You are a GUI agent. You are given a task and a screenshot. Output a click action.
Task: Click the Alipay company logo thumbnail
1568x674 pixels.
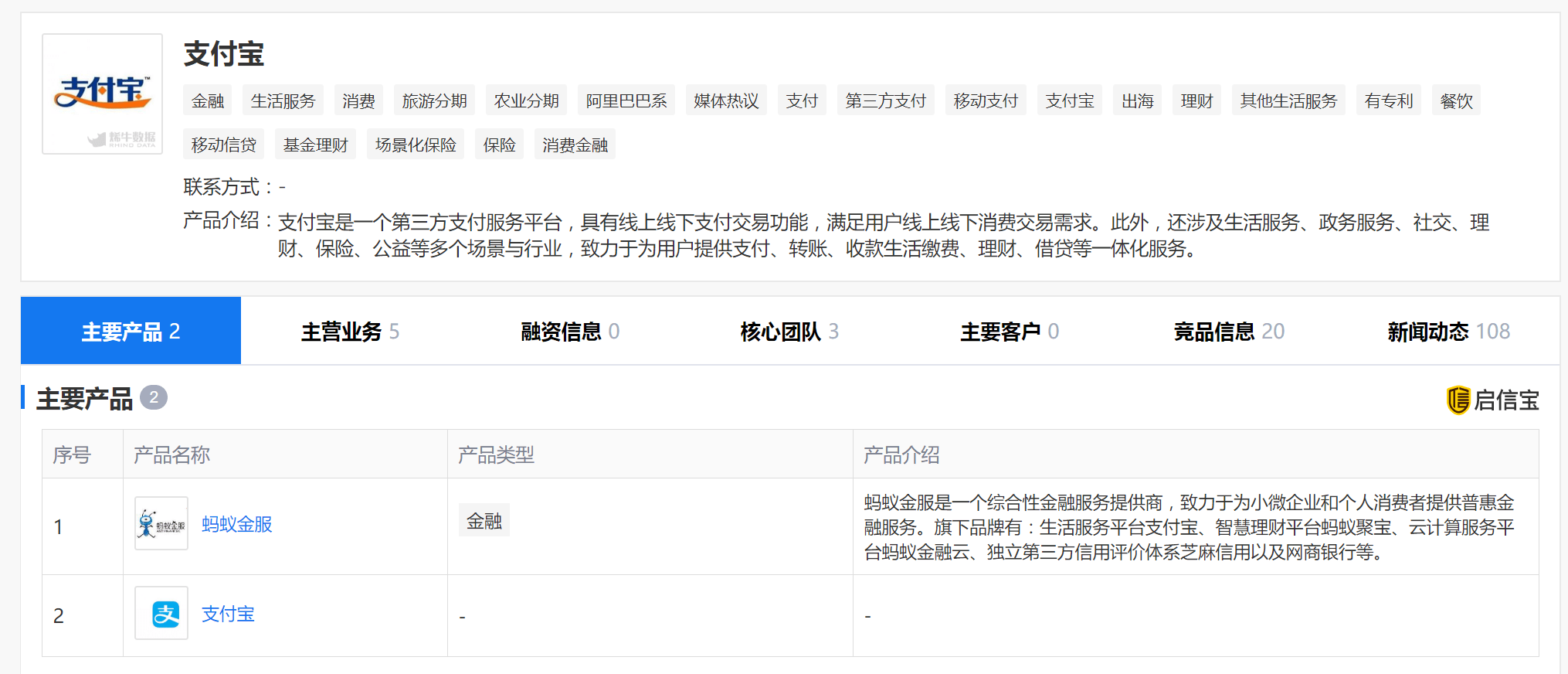102,94
